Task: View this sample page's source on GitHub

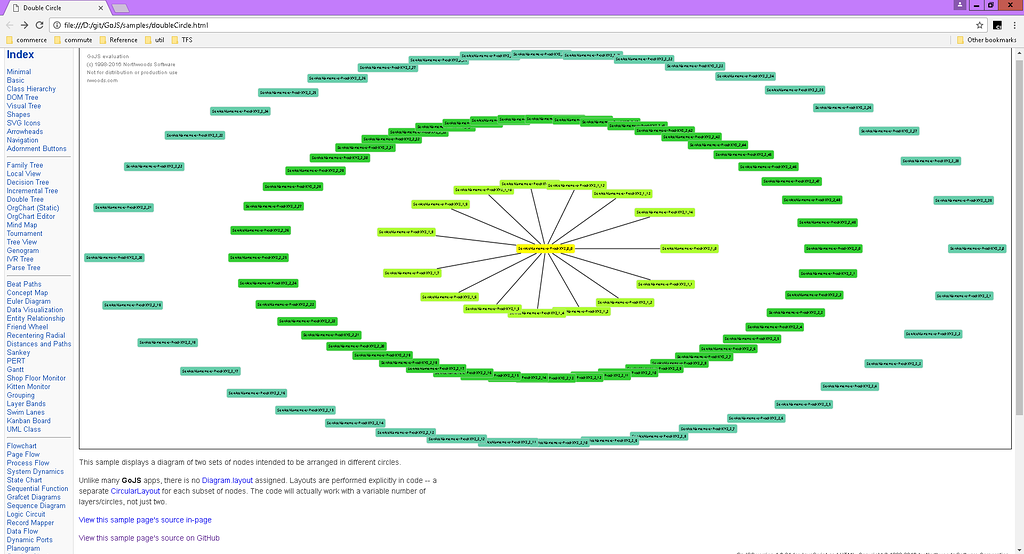Action: (x=149, y=538)
